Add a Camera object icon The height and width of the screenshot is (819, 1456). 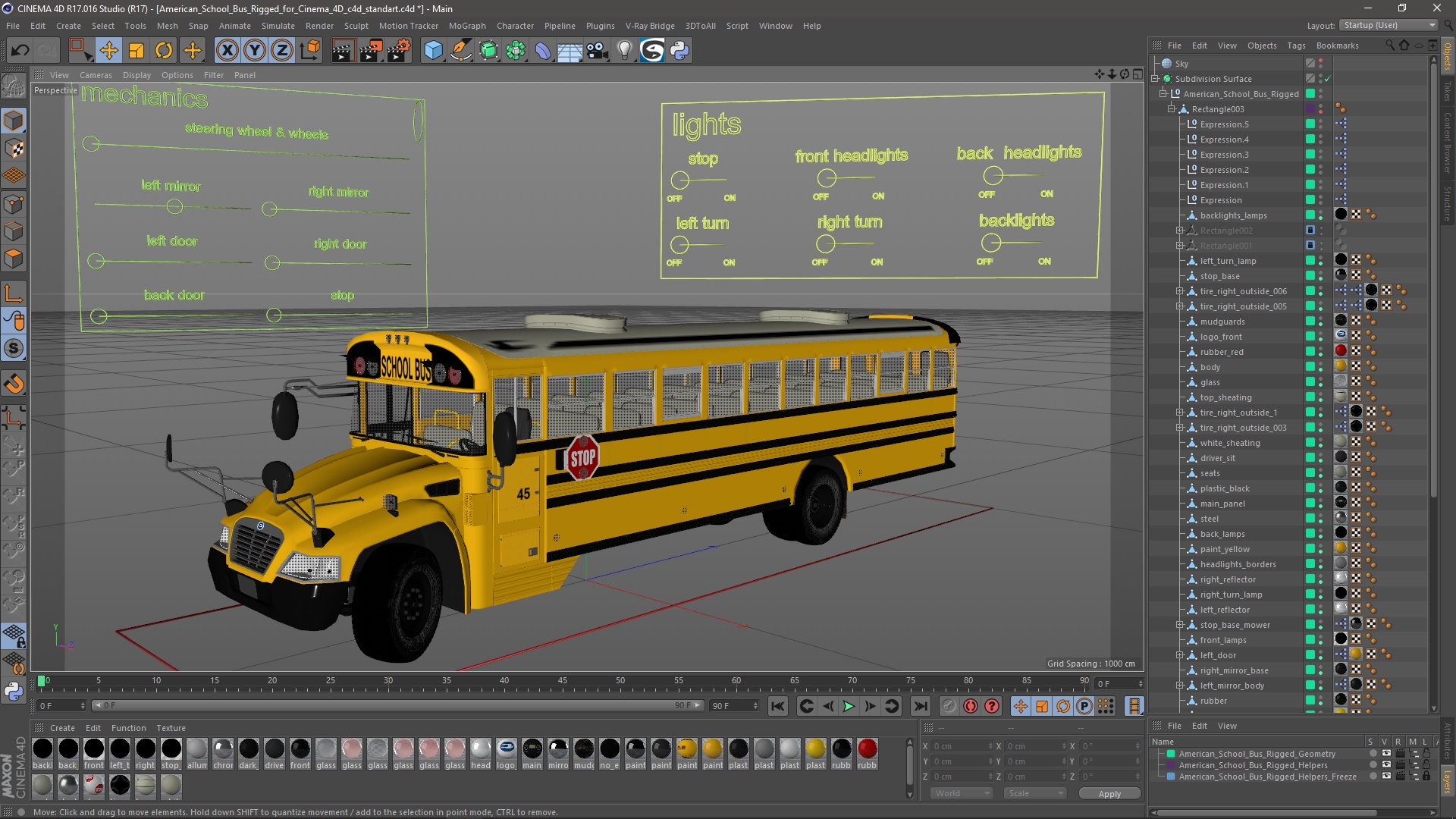tap(598, 51)
